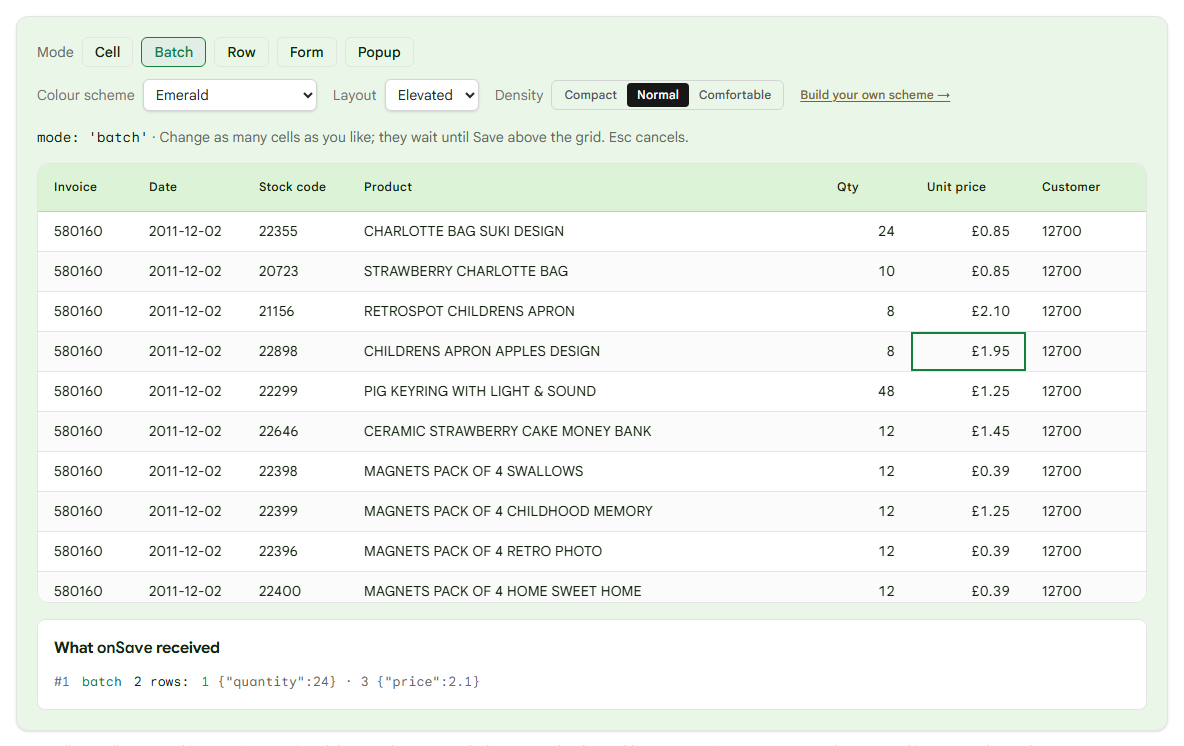
Task: Select CERAMIC STRAWBERRY CAKE MONEY BANK cell
Action: (x=585, y=431)
